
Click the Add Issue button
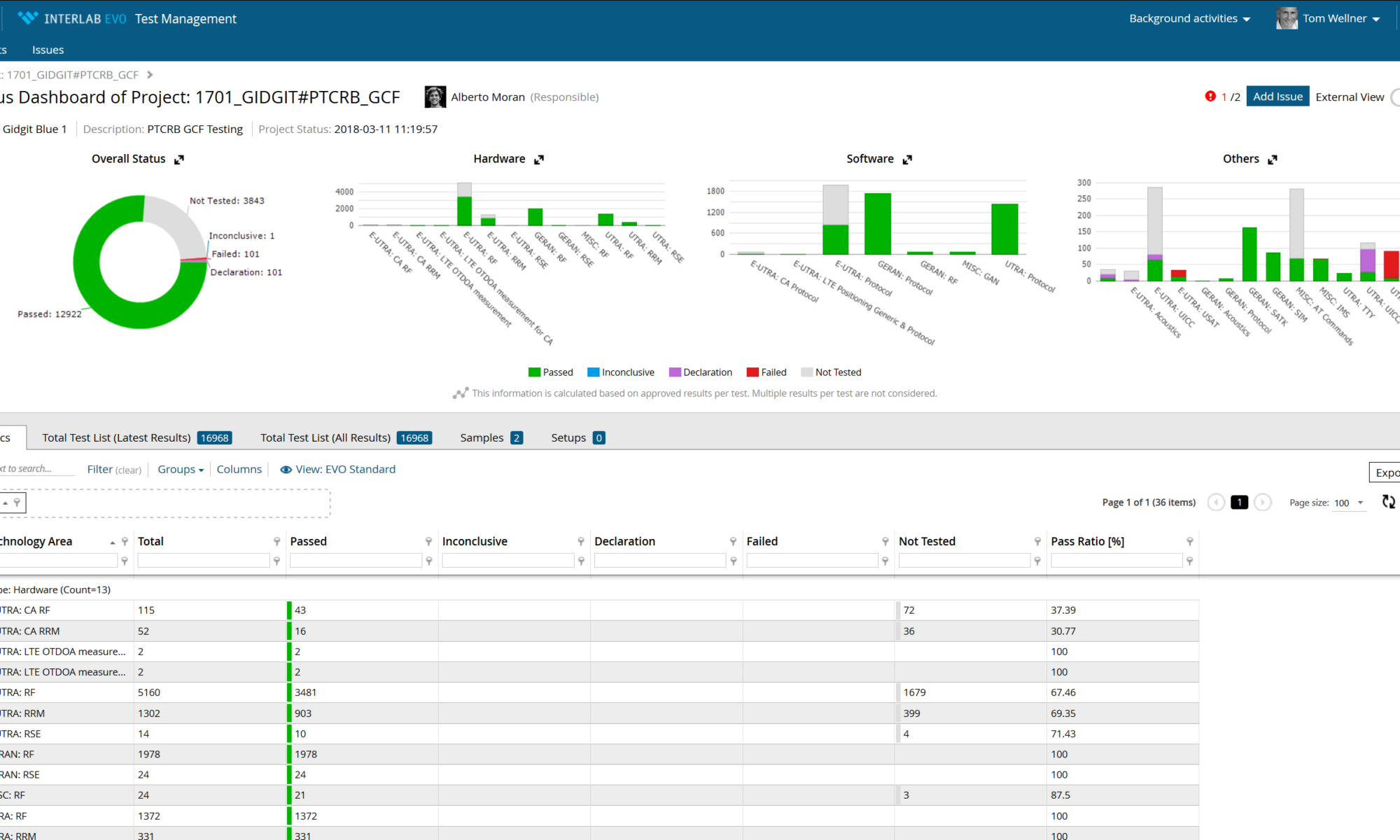click(x=1277, y=97)
